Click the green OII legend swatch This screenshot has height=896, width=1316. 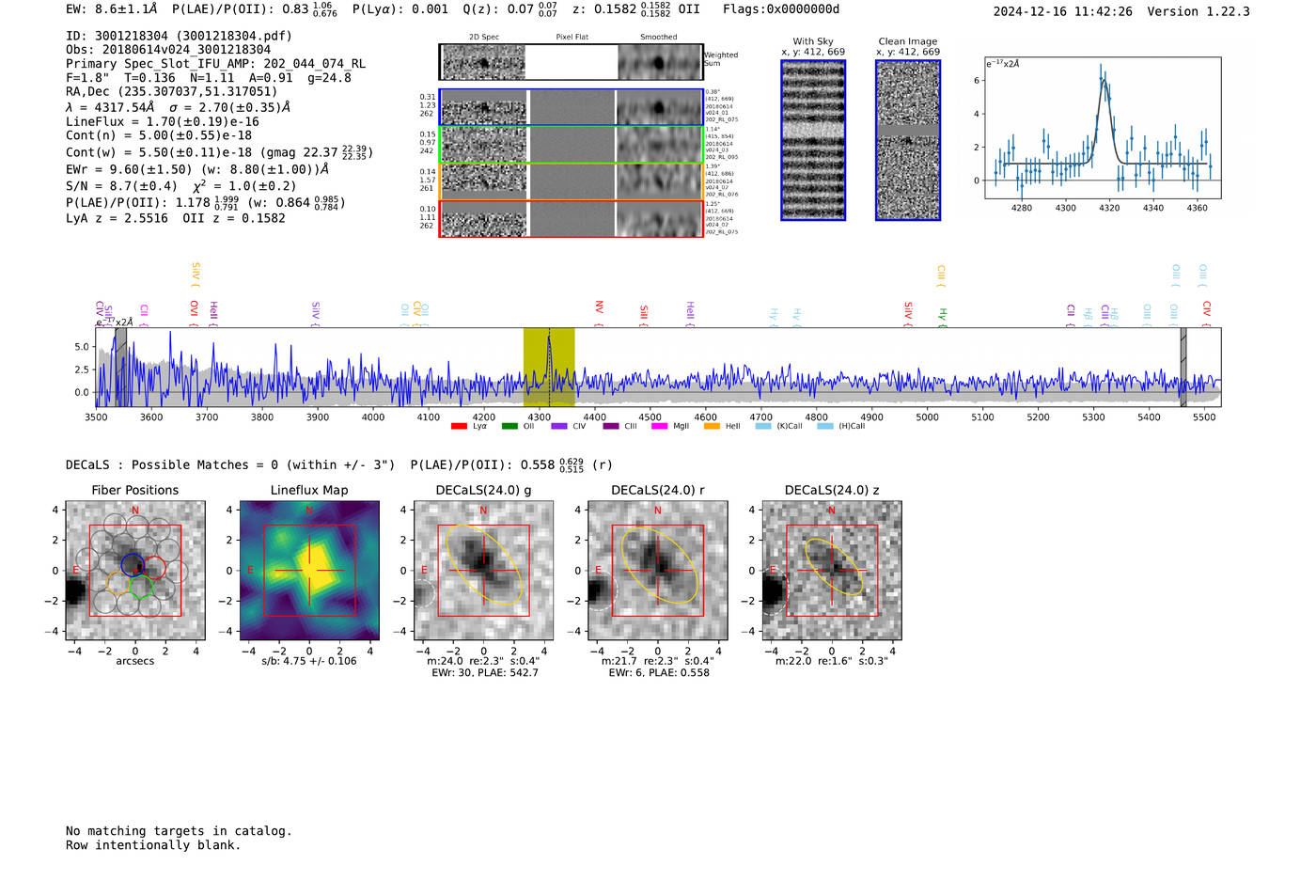coord(509,426)
